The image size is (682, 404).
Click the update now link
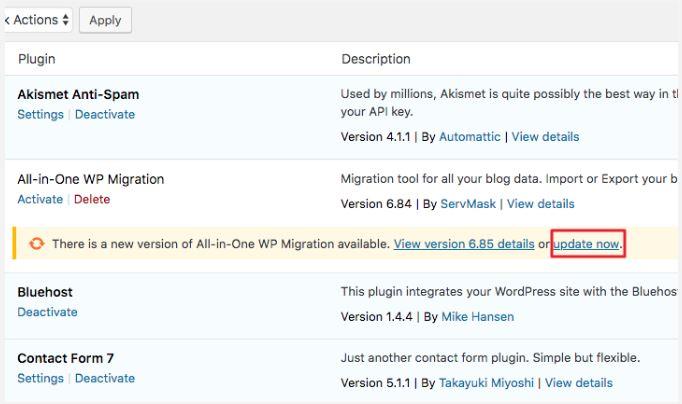[x=587, y=244]
